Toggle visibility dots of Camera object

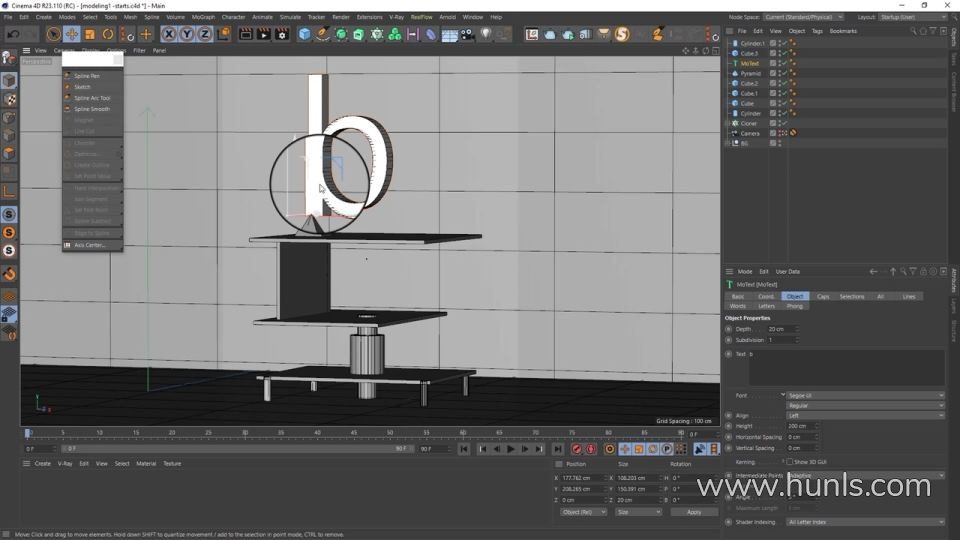tap(782, 133)
